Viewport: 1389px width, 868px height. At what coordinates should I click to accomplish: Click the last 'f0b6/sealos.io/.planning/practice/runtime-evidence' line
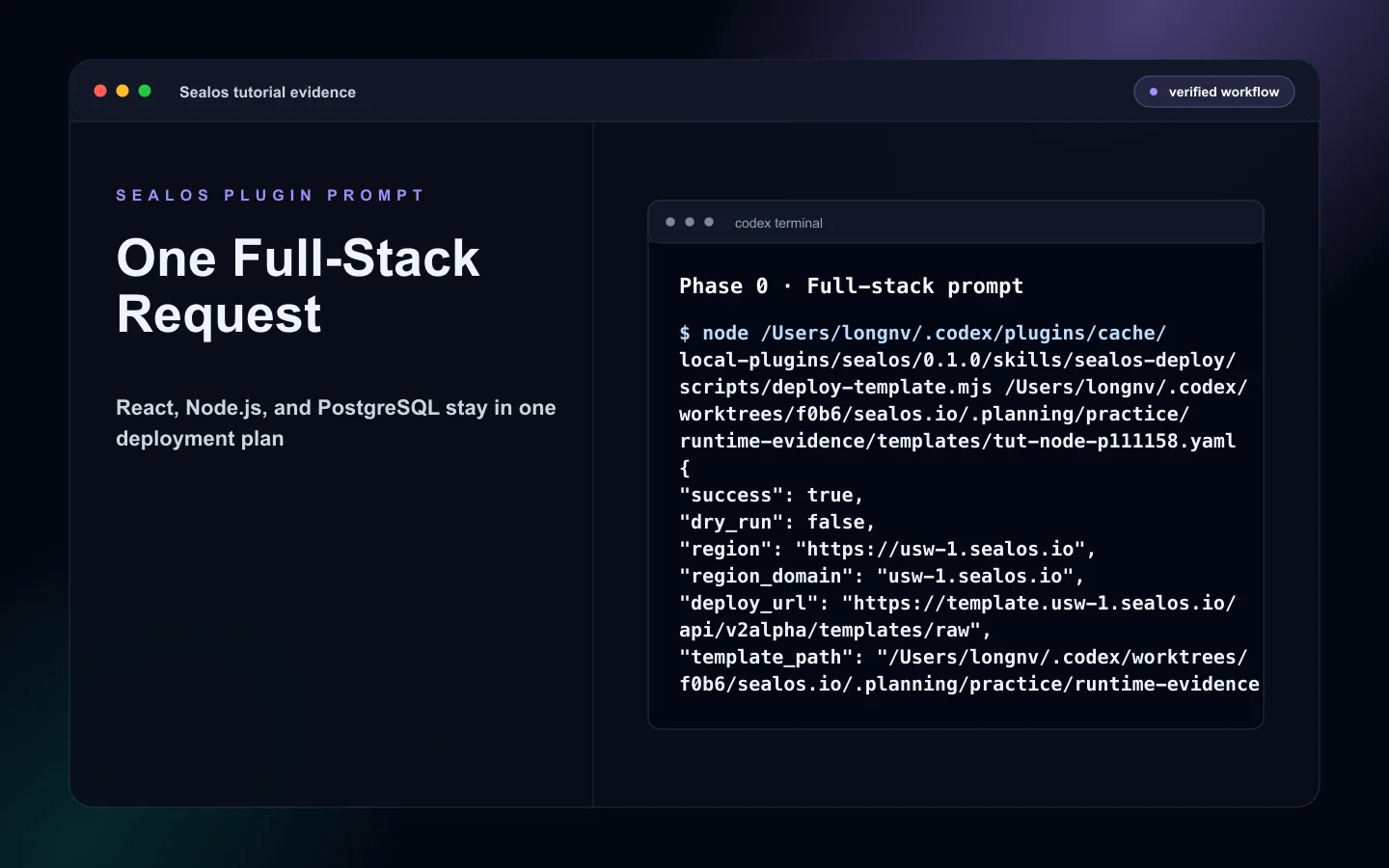(968, 684)
